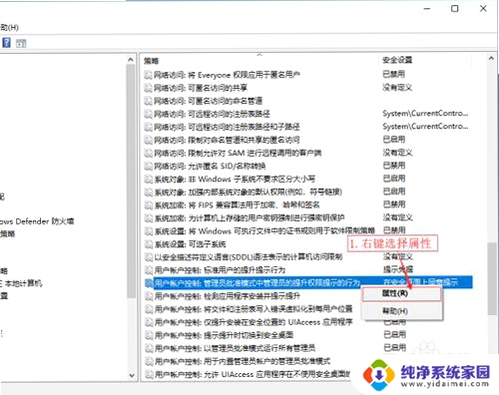499x395 pixels.
Task: Select 系统设置: 将 Windows 可执行文件中的证书规则 policy
Action: click(x=265, y=231)
